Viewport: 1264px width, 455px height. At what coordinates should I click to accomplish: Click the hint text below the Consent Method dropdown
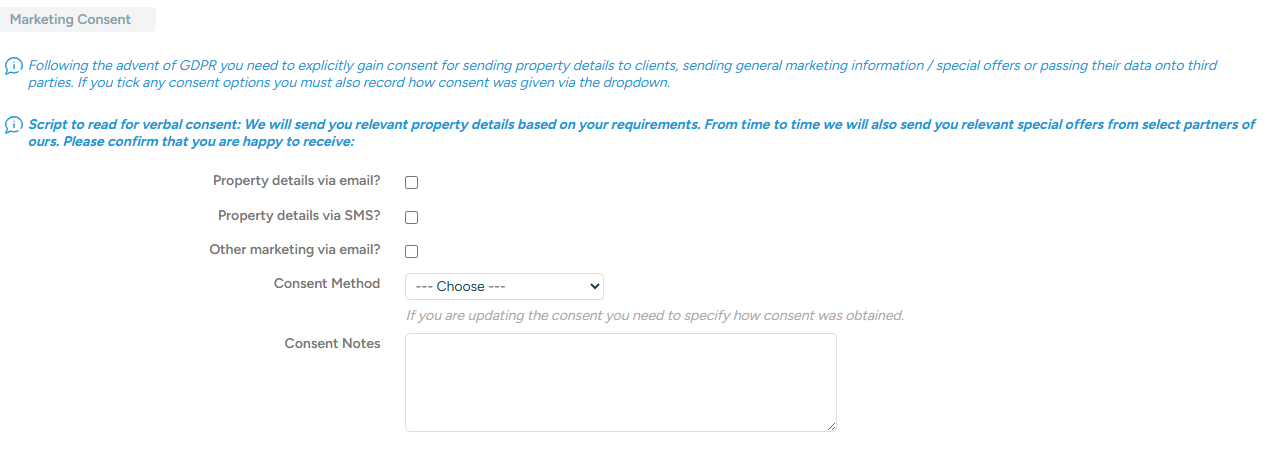(x=654, y=316)
